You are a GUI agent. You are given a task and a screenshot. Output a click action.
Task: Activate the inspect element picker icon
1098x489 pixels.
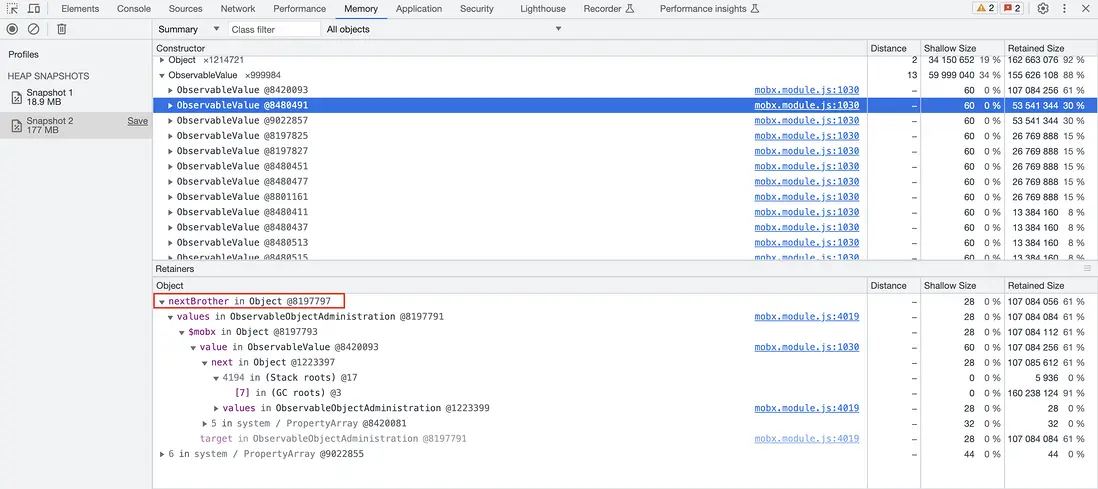(x=12, y=9)
